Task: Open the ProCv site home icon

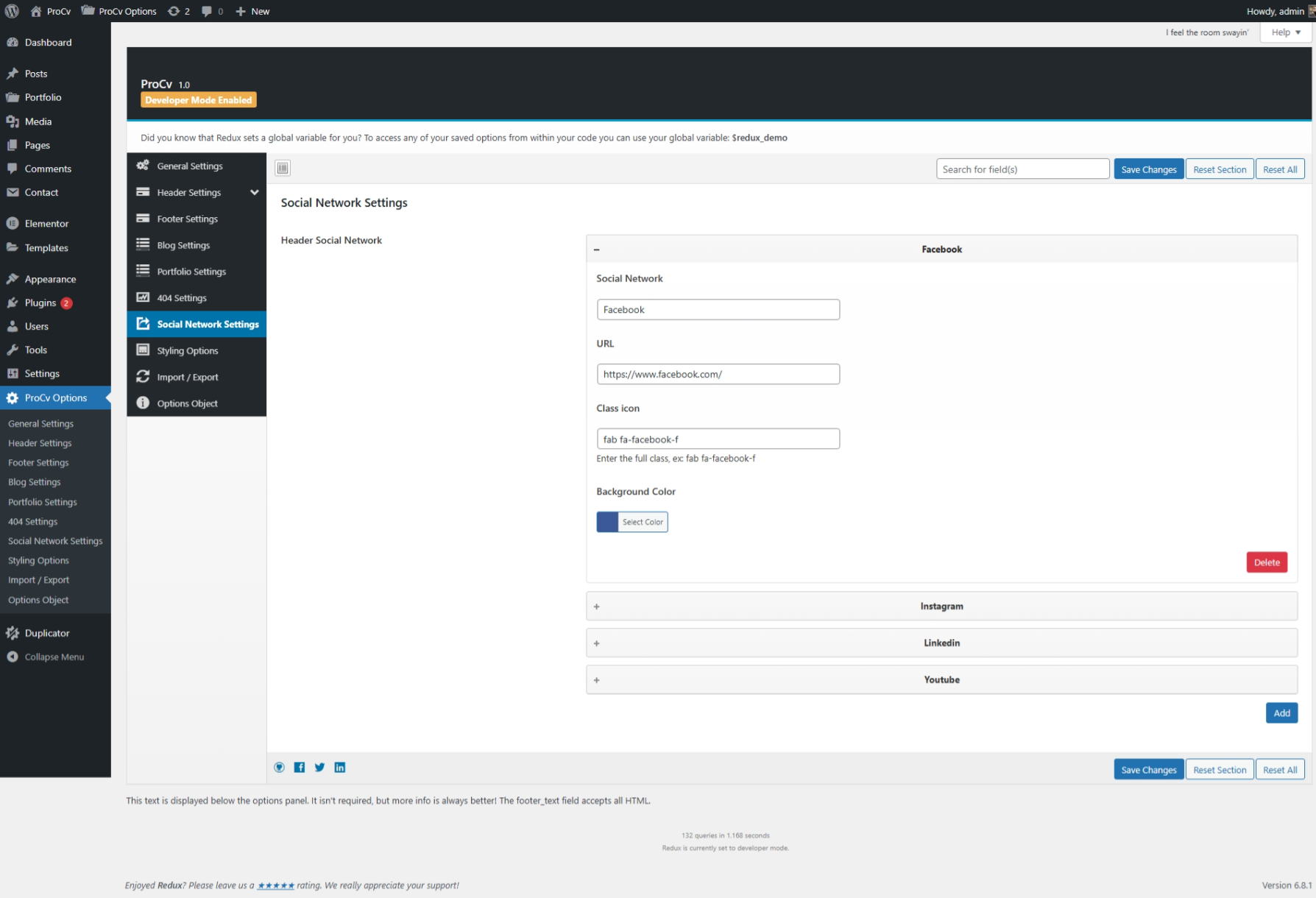Action: click(x=36, y=11)
